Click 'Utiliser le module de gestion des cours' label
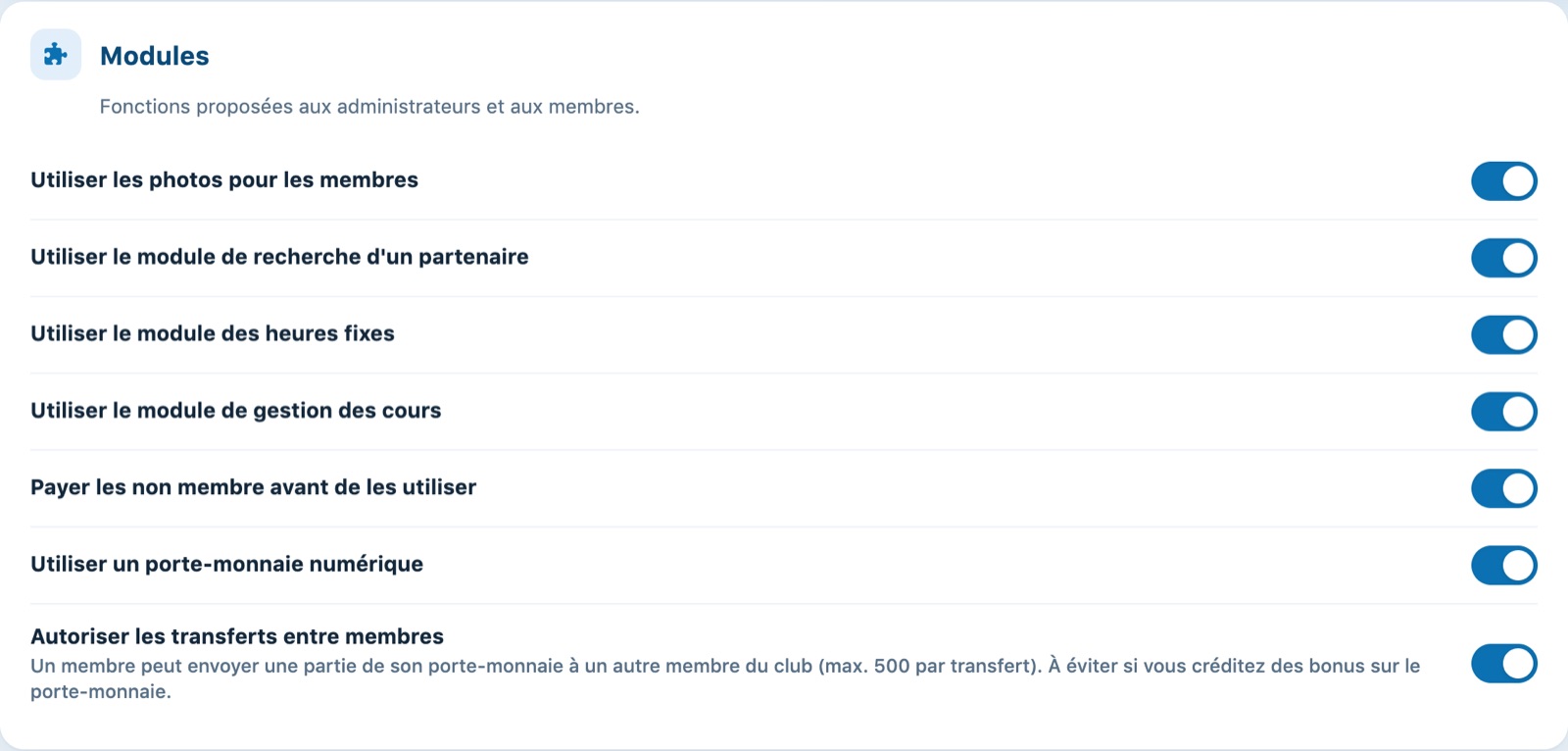The height and width of the screenshot is (751, 1568). click(236, 411)
